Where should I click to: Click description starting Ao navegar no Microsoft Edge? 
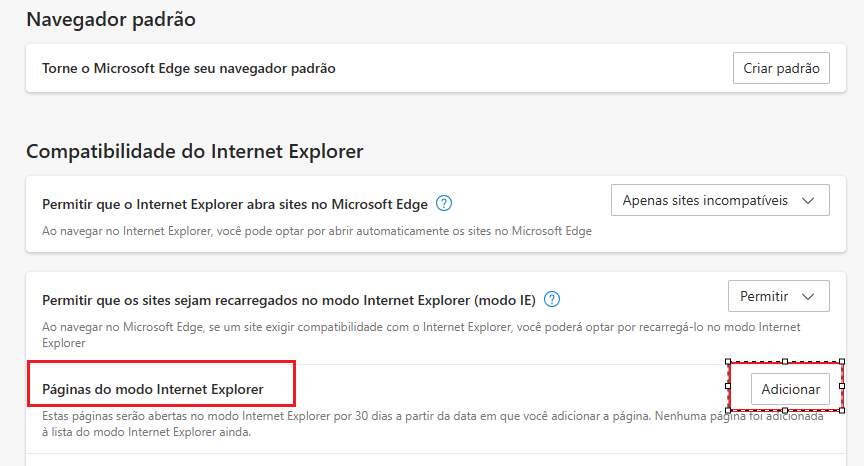421,335
